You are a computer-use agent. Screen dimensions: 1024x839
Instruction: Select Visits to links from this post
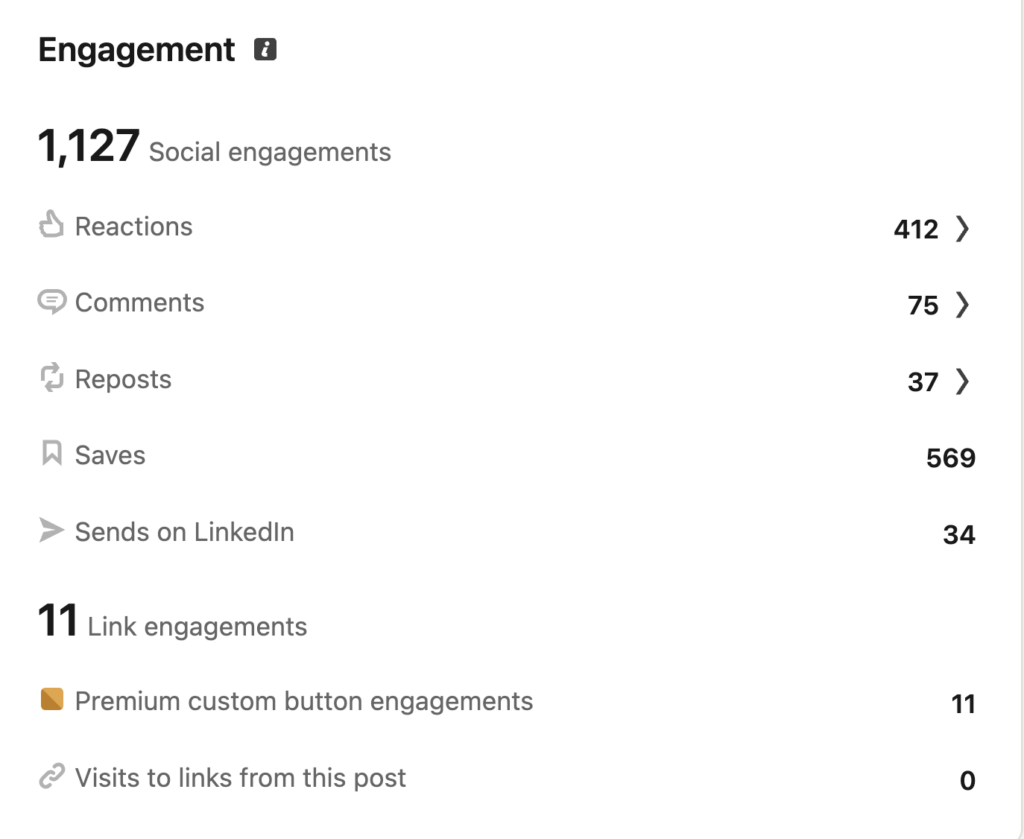pos(240,778)
